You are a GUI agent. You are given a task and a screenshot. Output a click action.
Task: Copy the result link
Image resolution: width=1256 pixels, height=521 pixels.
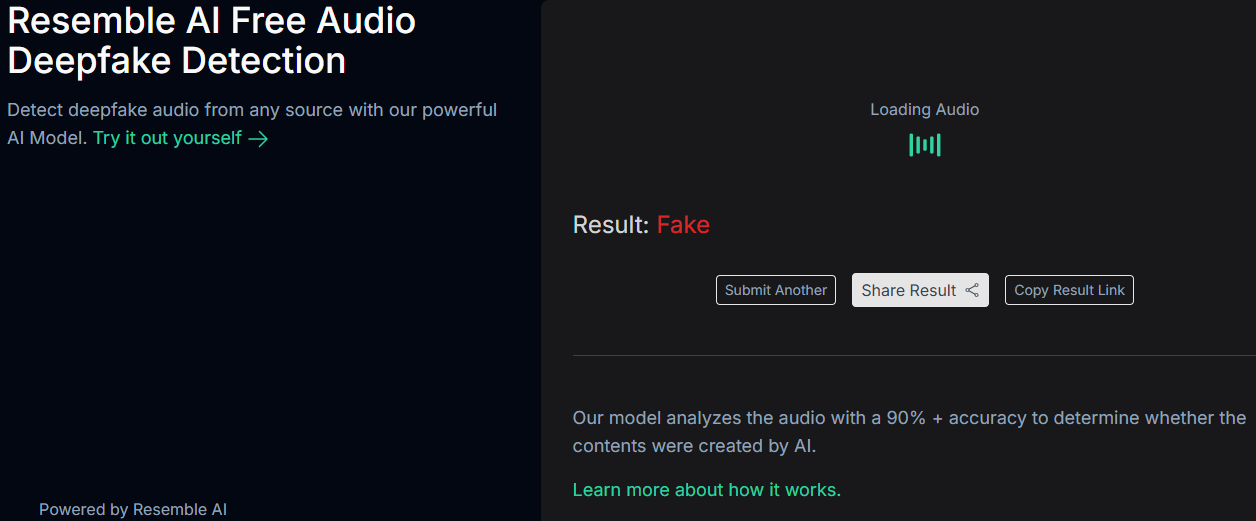click(1069, 290)
